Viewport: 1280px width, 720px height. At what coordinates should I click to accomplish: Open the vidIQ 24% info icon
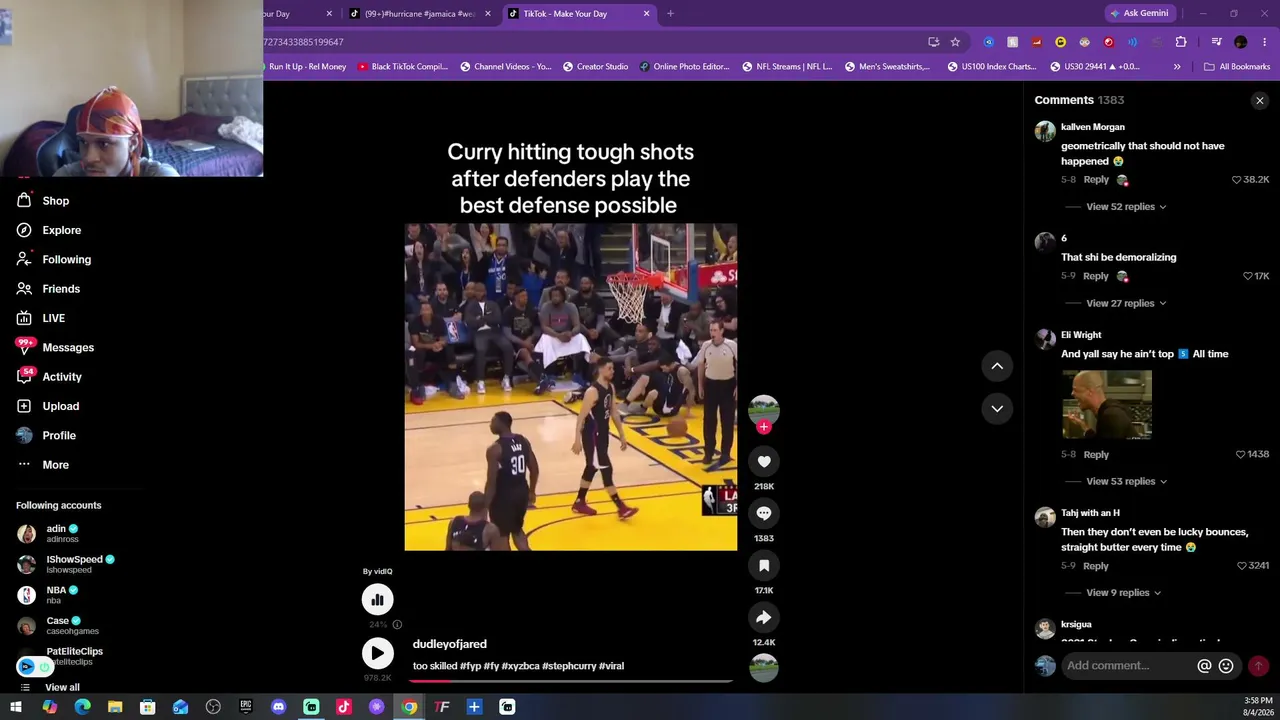397,625
